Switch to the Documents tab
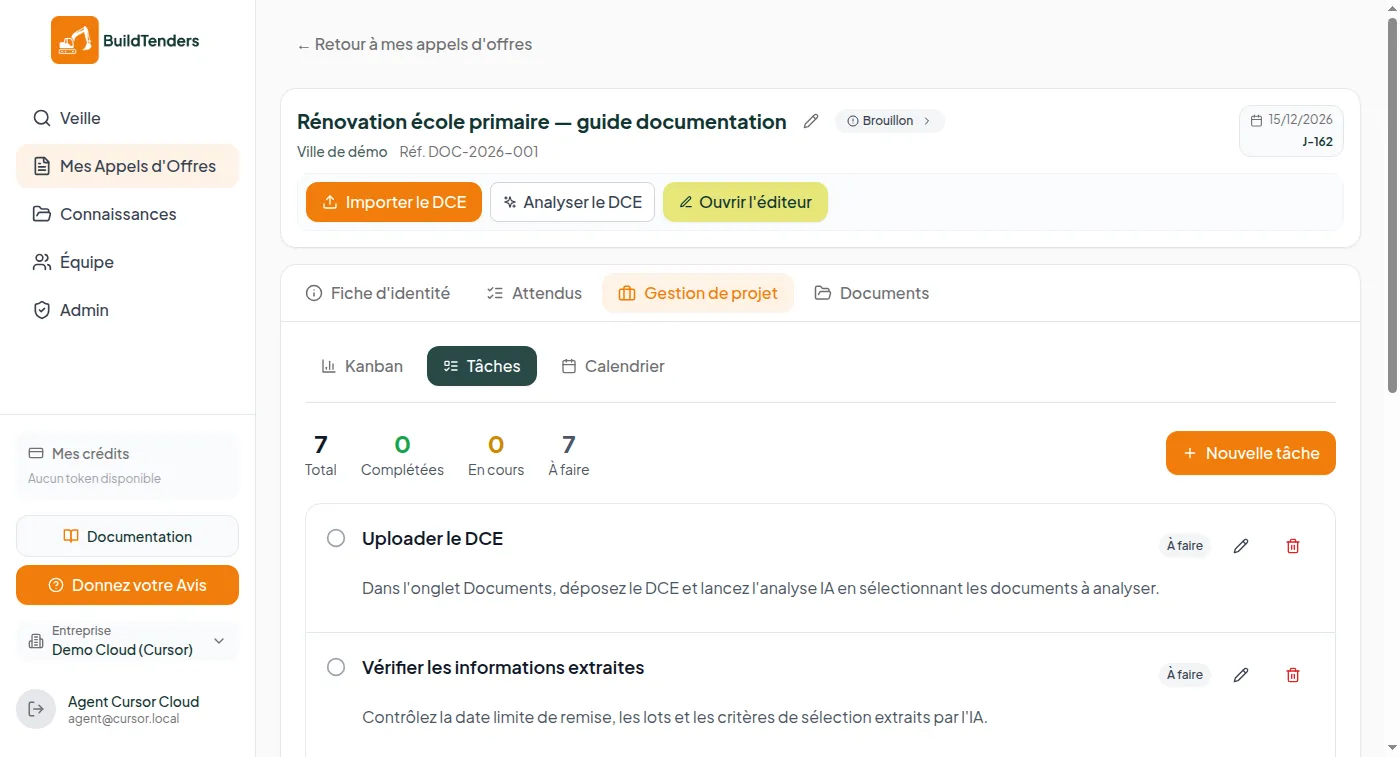Viewport: 1400px width, 757px height. click(x=872, y=293)
